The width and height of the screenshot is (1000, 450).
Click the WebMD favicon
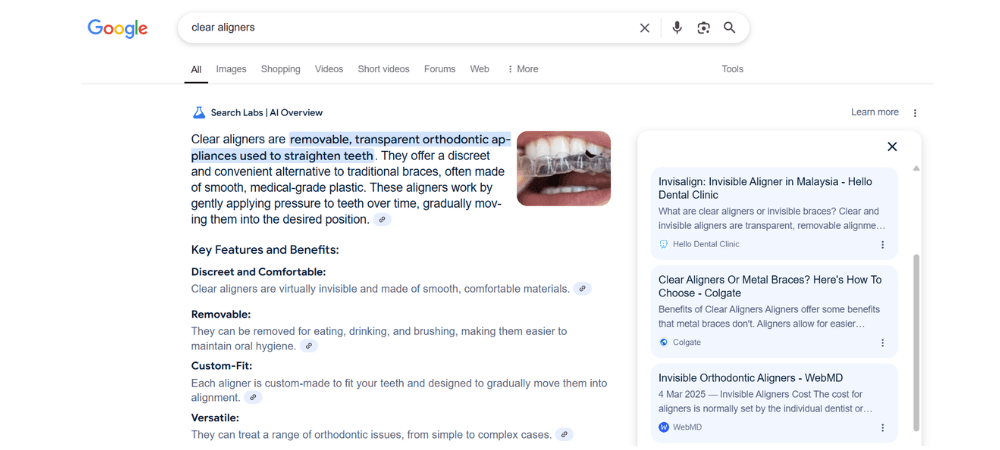[x=663, y=427]
